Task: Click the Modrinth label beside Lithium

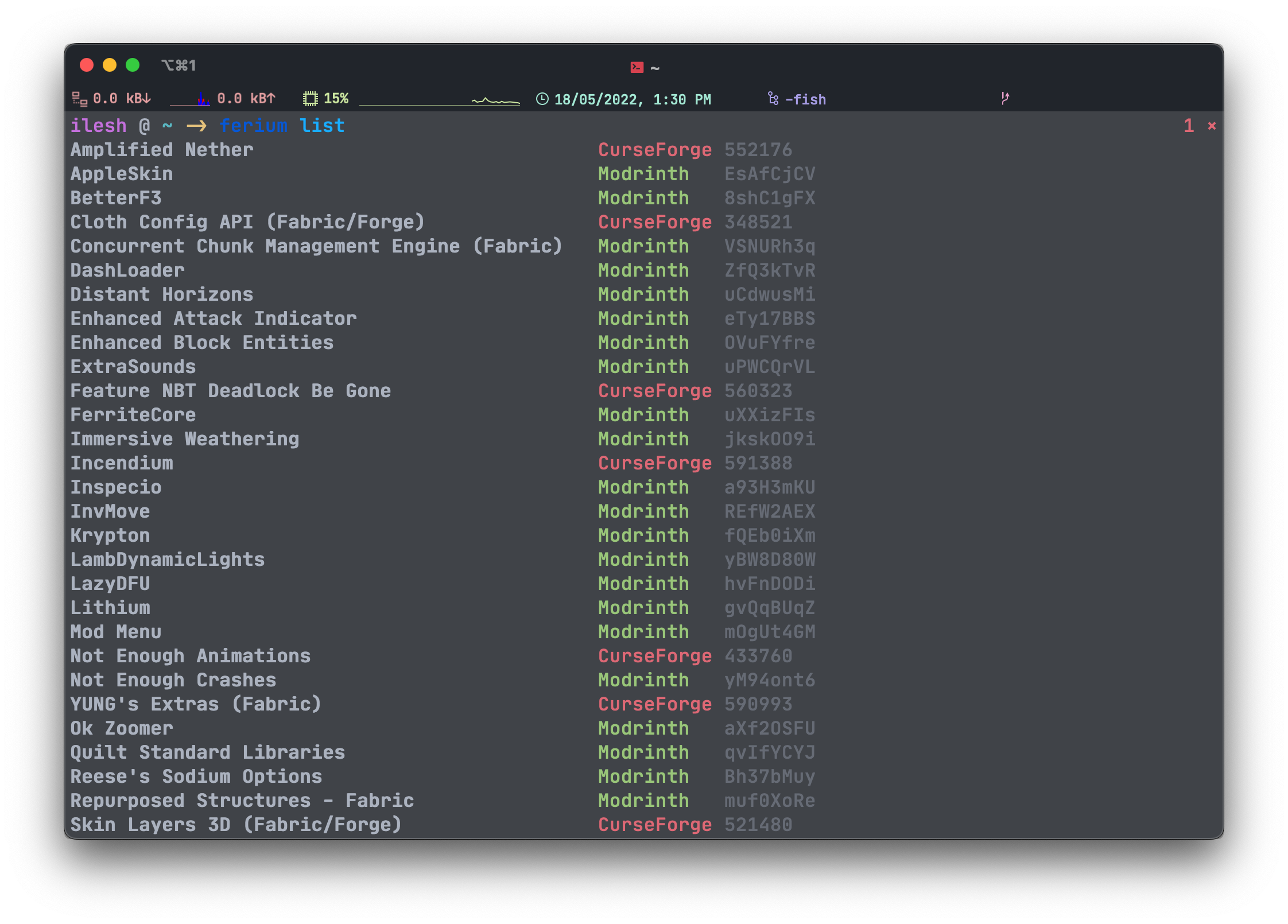Action: [643, 608]
